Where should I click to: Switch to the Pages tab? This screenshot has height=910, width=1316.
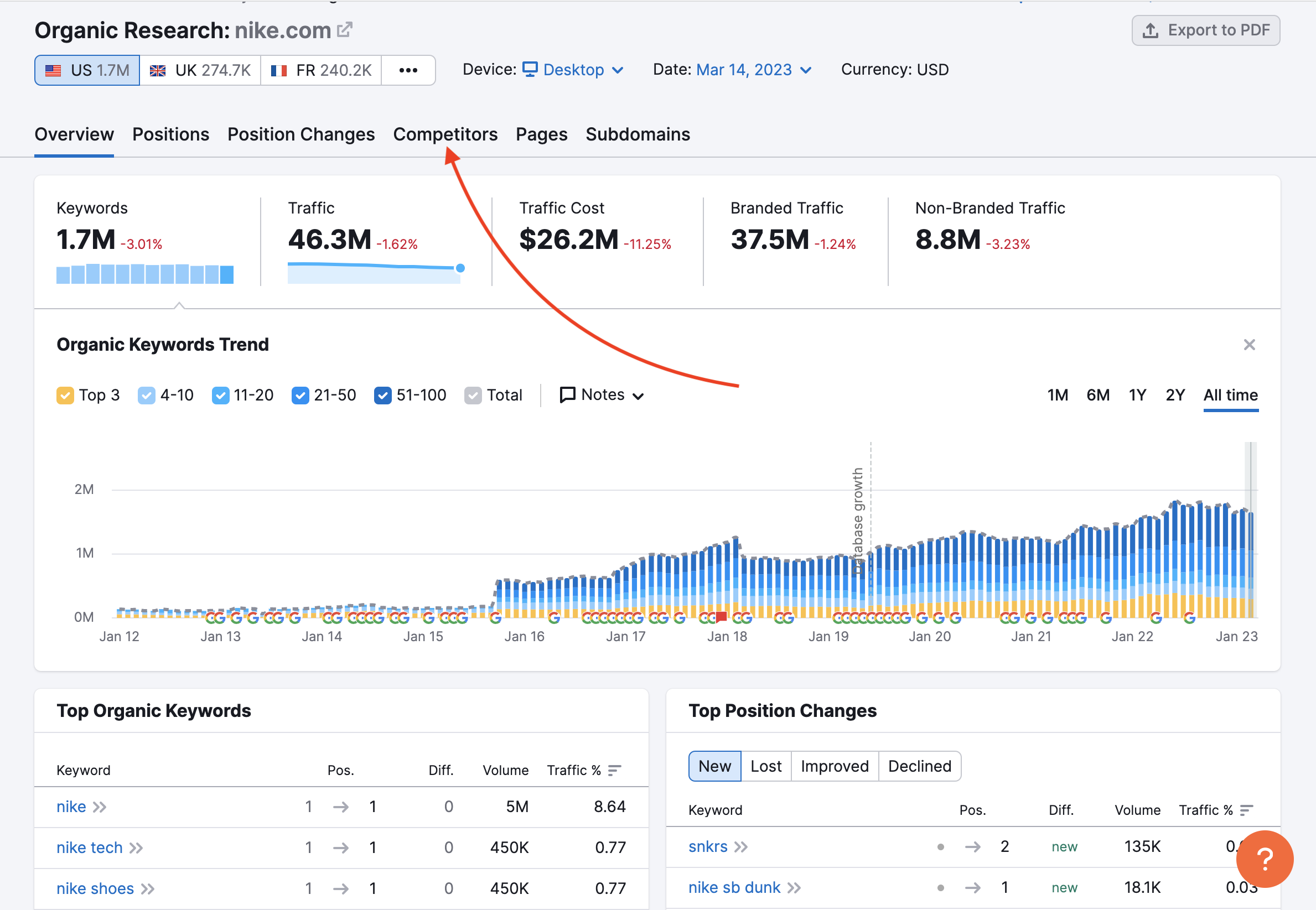pyautogui.click(x=541, y=134)
